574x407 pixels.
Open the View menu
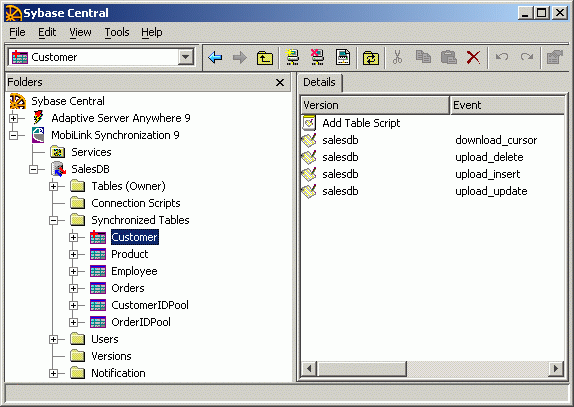(80, 32)
